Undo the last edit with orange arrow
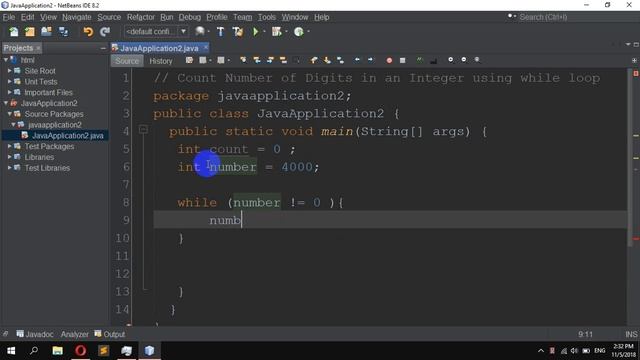This screenshot has height=360, width=640. point(88,32)
